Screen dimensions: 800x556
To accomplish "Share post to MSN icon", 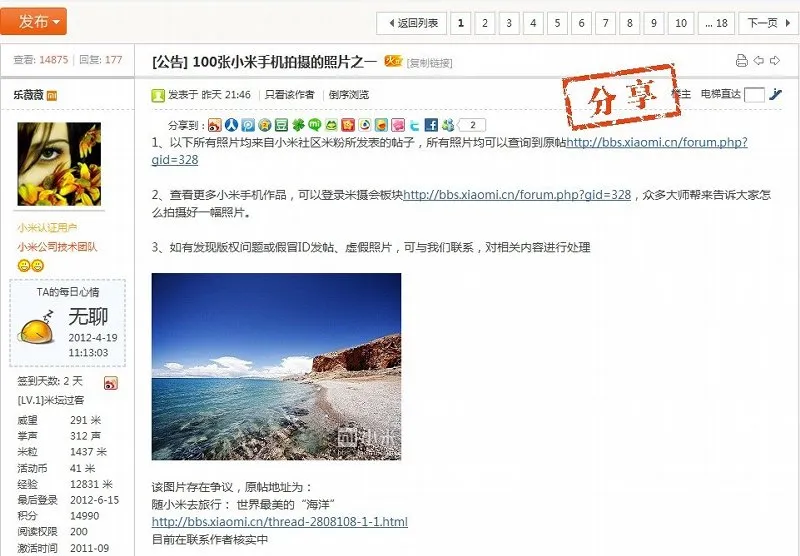I will tap(448, 125).
